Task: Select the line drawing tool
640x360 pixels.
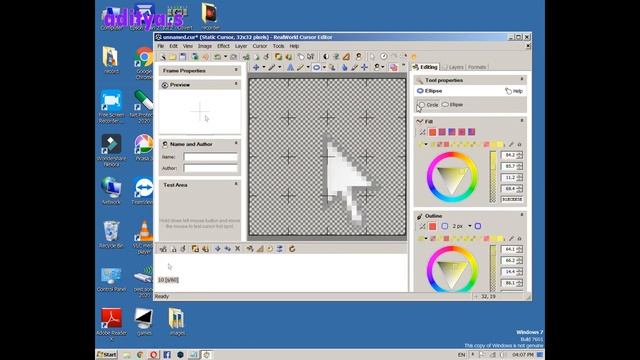Action: tap(300, 67)
